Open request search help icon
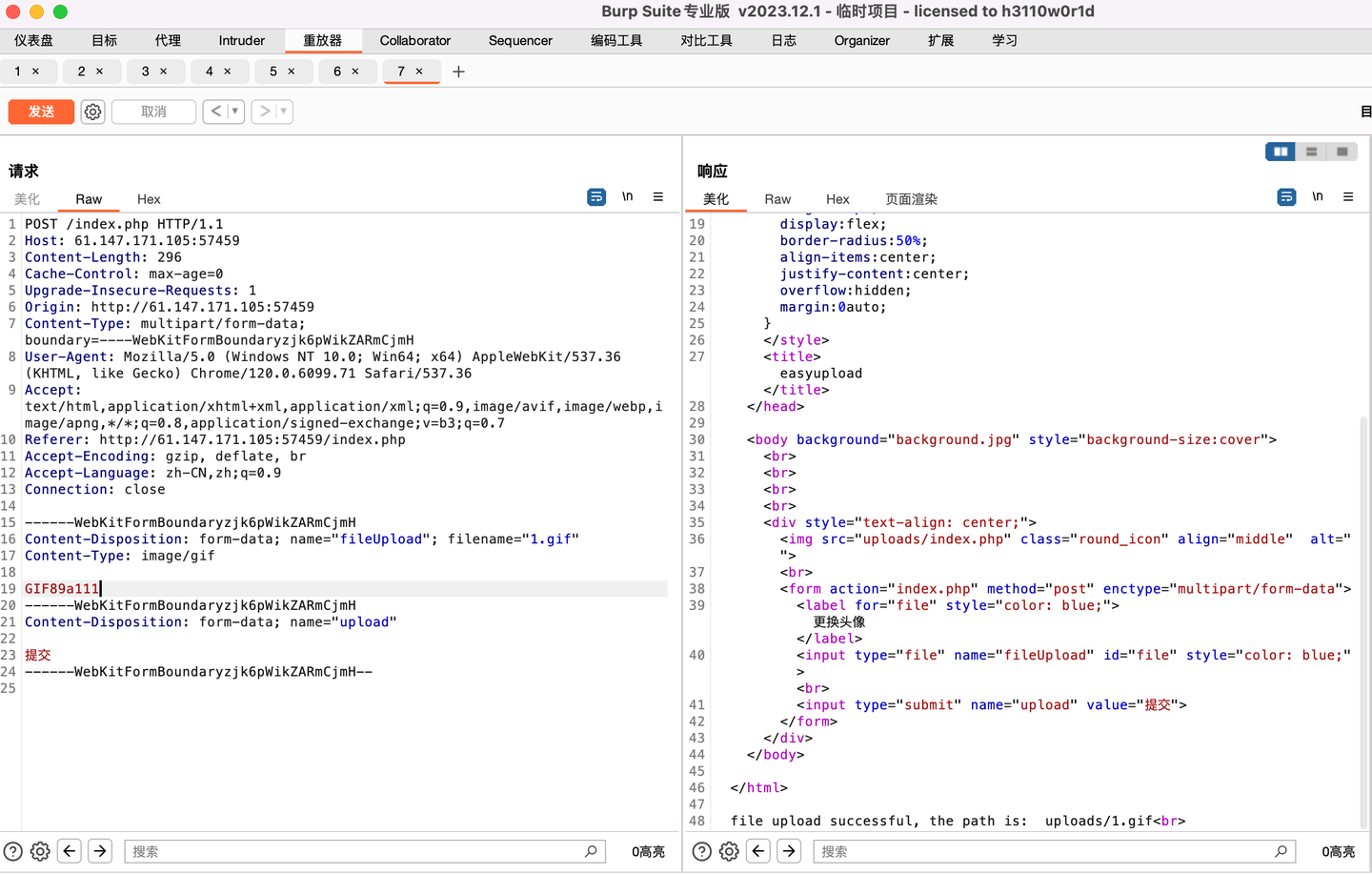 tap(13, 851)
